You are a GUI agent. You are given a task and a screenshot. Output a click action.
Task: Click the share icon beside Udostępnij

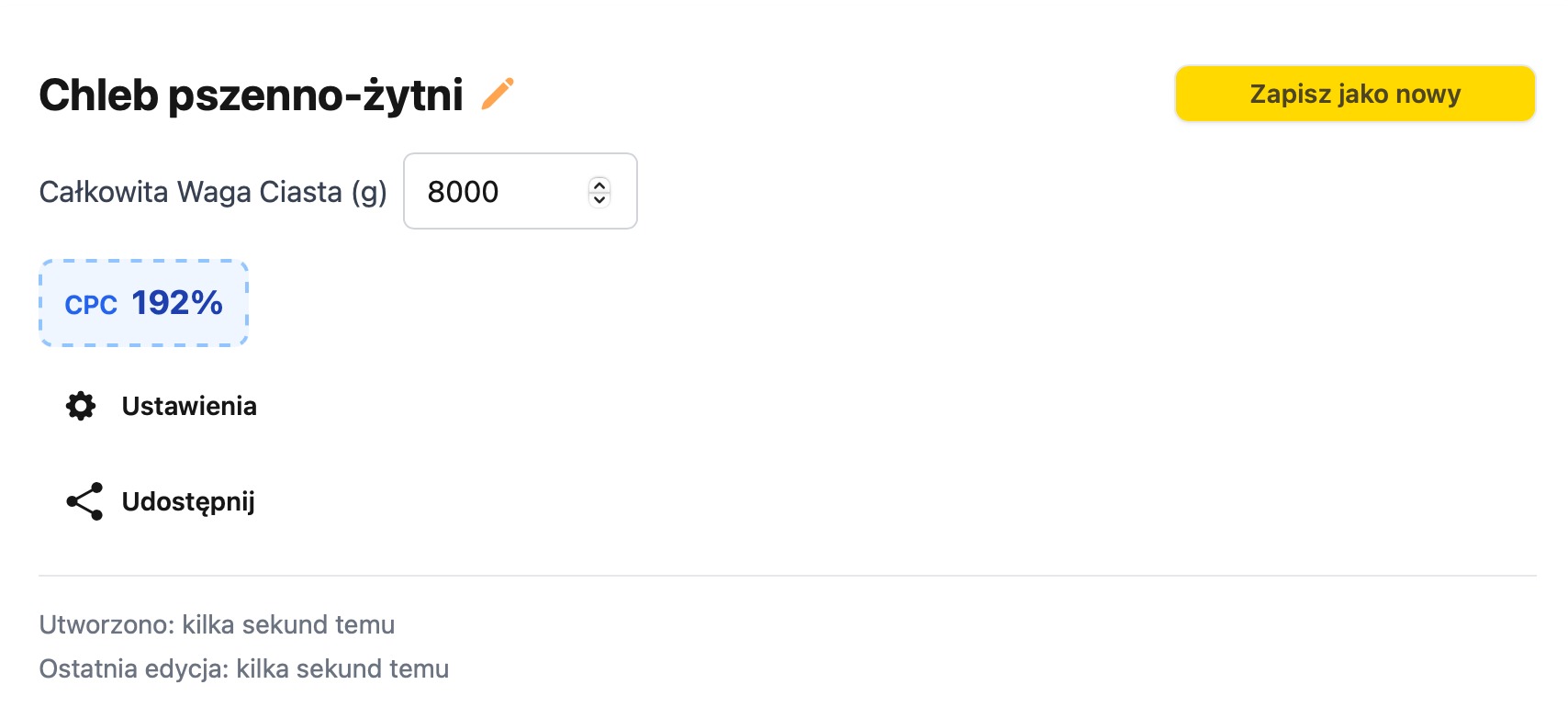[84, 501]
